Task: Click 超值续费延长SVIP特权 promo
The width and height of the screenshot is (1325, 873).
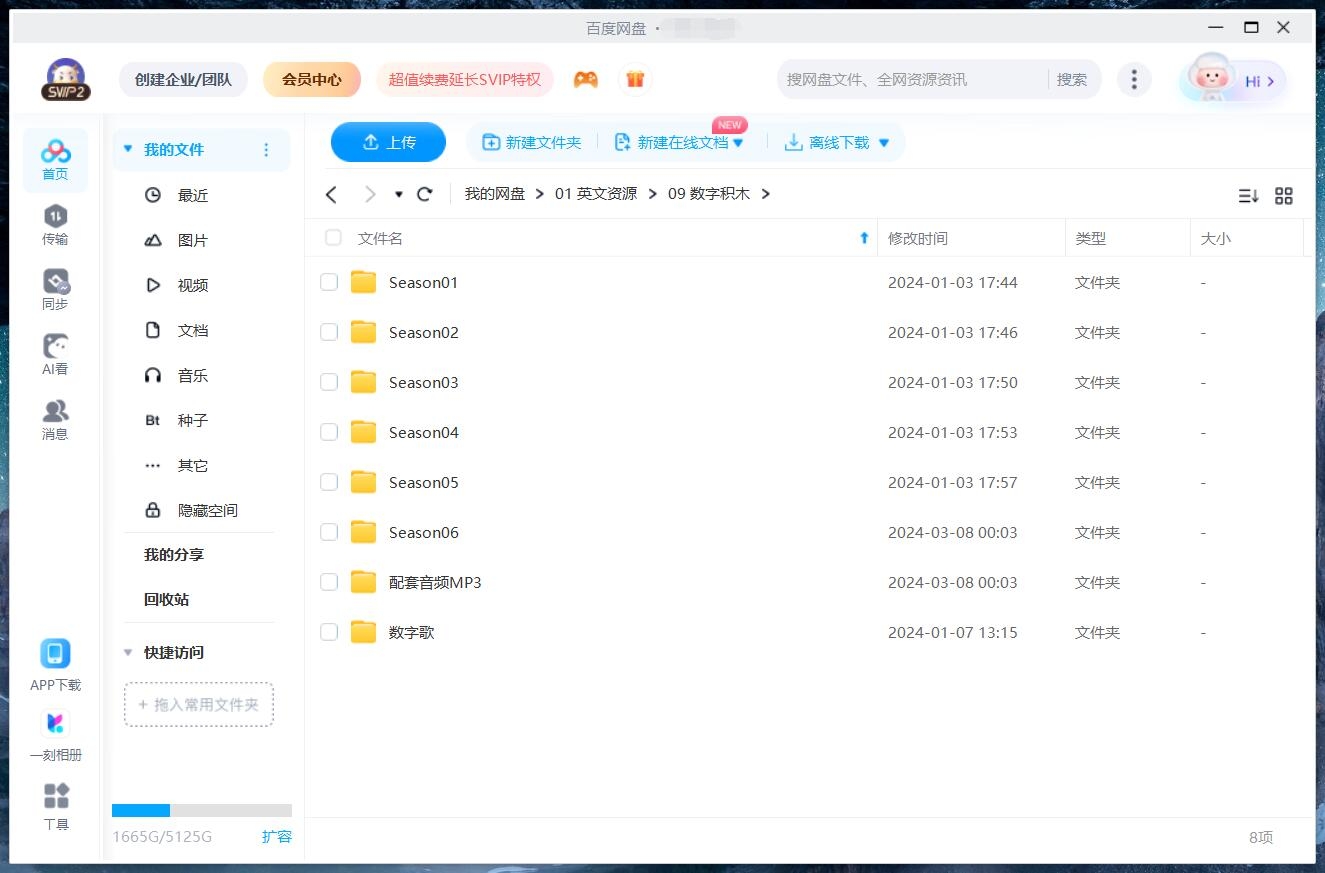Action: click(465, 80)
